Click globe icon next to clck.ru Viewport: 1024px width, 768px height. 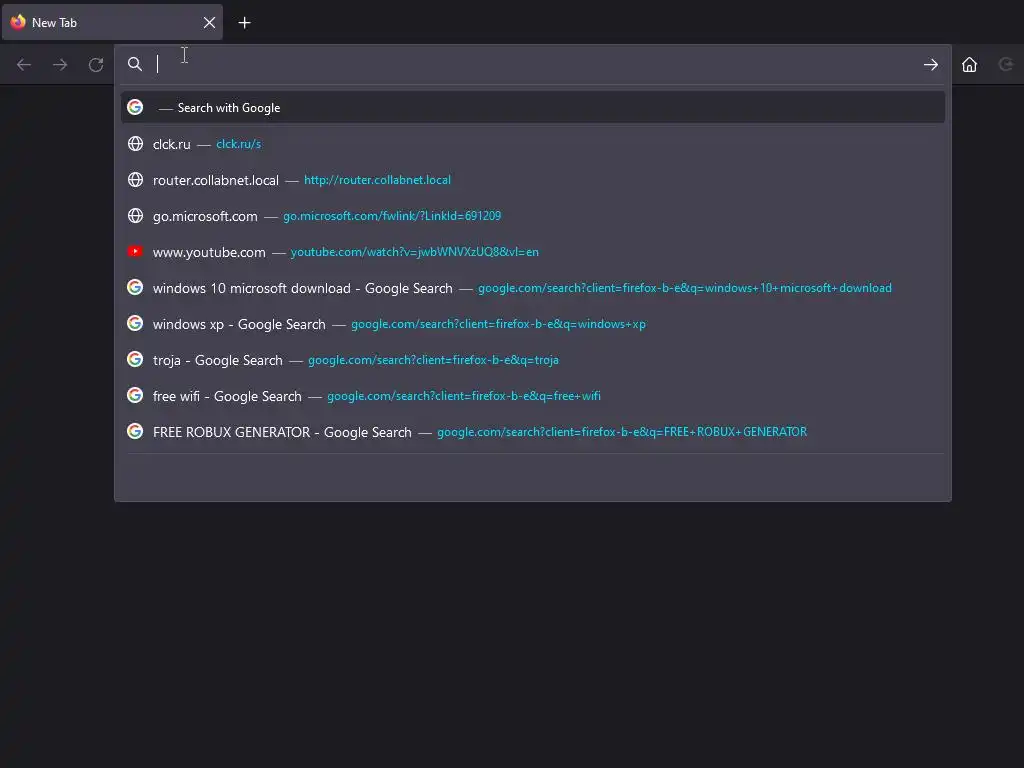(135, 144)
